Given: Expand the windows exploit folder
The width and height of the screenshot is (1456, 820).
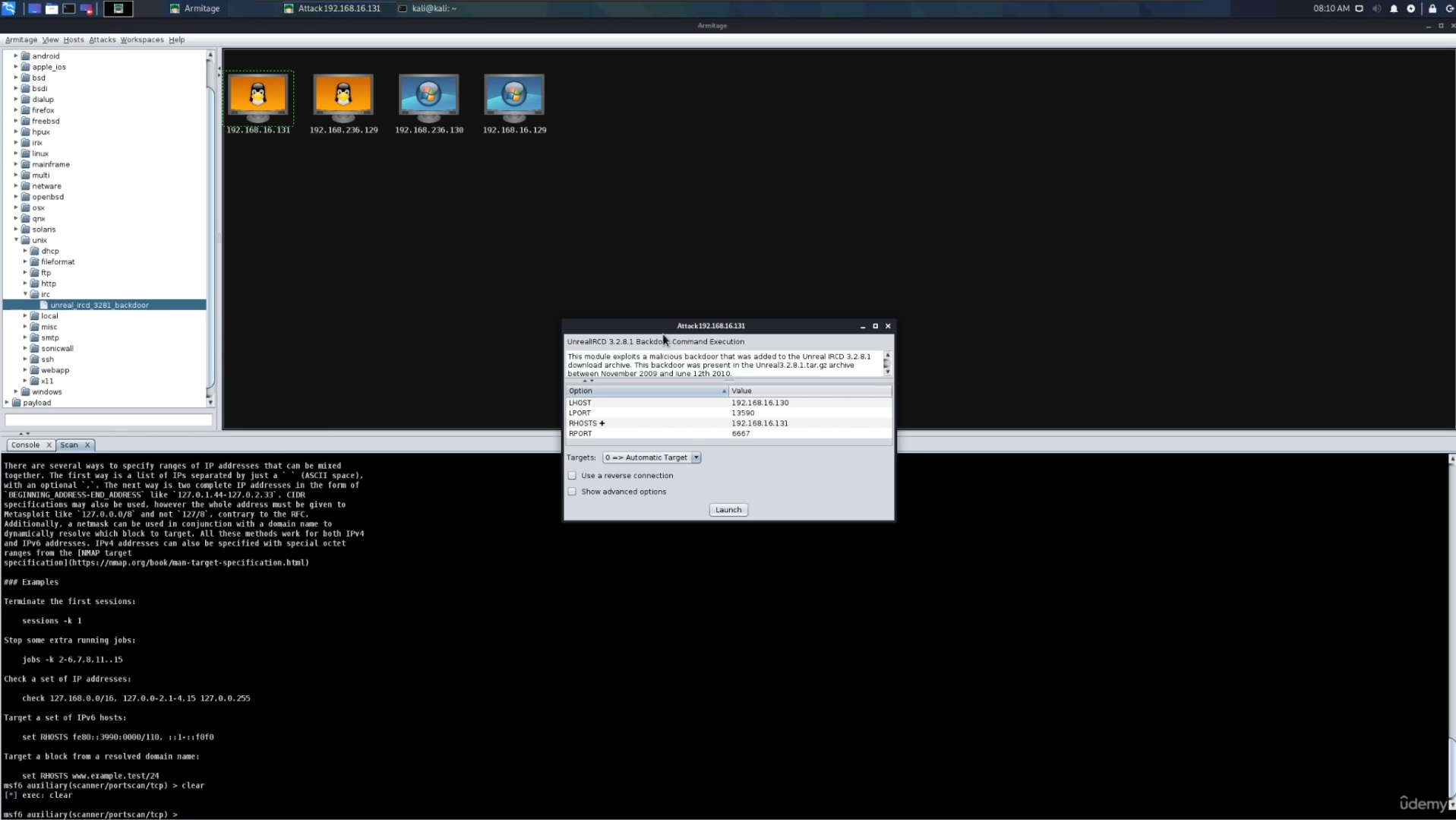Looking at the screenshot, I should 16,392.
